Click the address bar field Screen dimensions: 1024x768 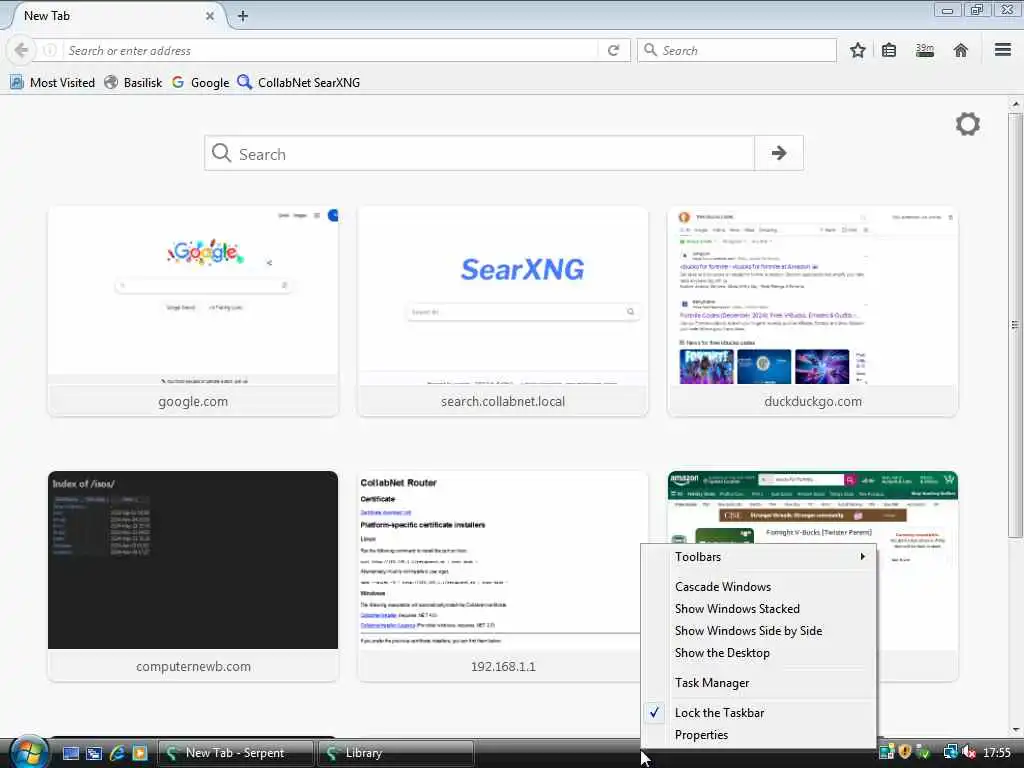click(x=330, y=50)
